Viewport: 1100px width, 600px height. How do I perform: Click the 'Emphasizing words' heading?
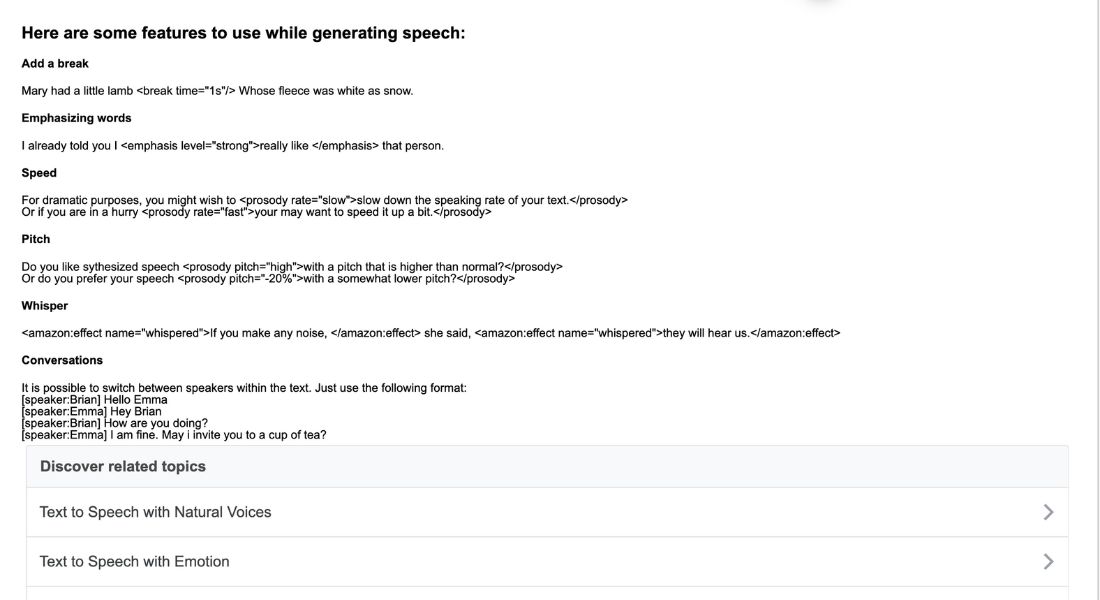pyautogui.click(x=76, y=118)
